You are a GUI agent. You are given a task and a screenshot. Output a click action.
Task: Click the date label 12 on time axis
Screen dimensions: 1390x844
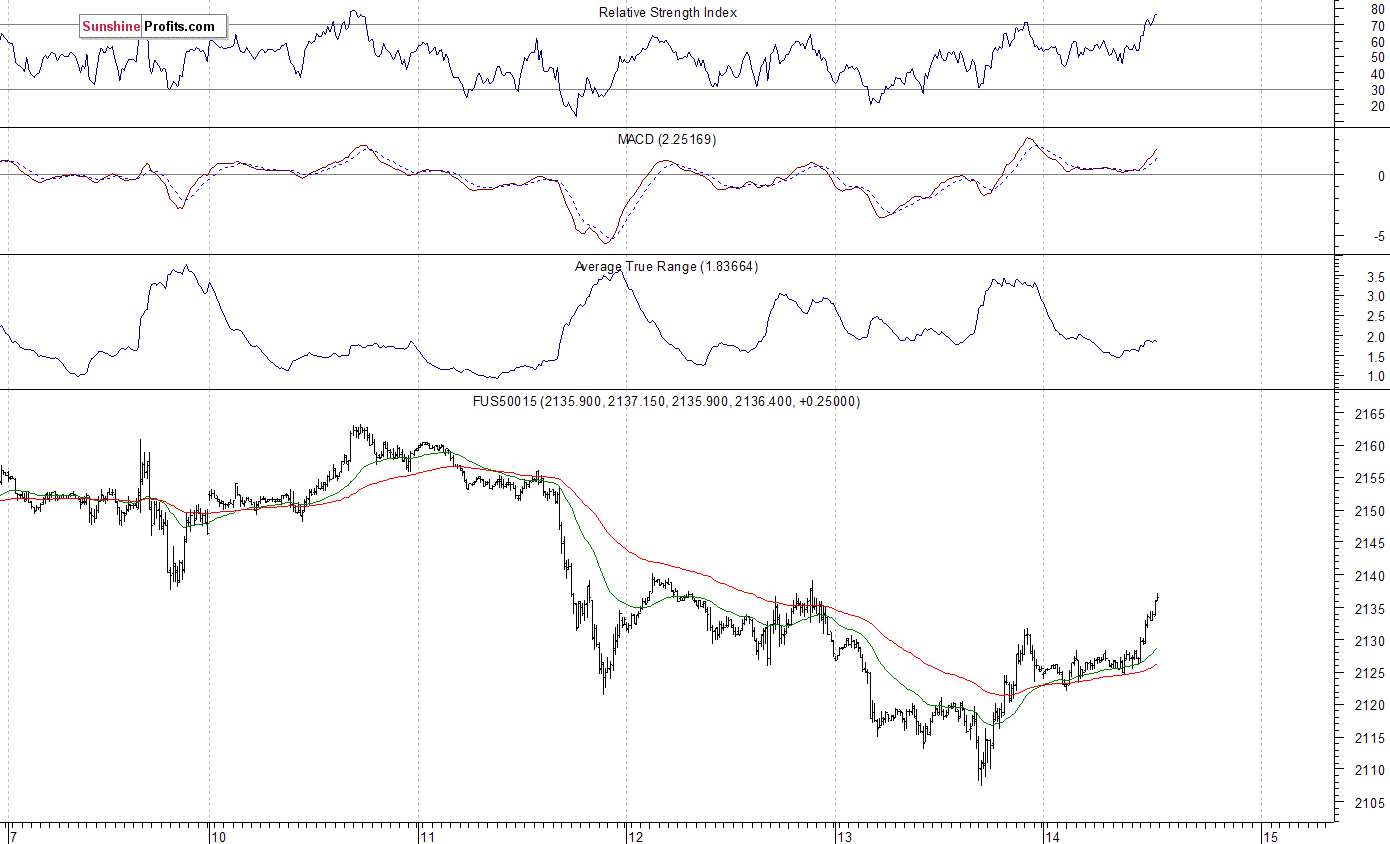[636, 835]
